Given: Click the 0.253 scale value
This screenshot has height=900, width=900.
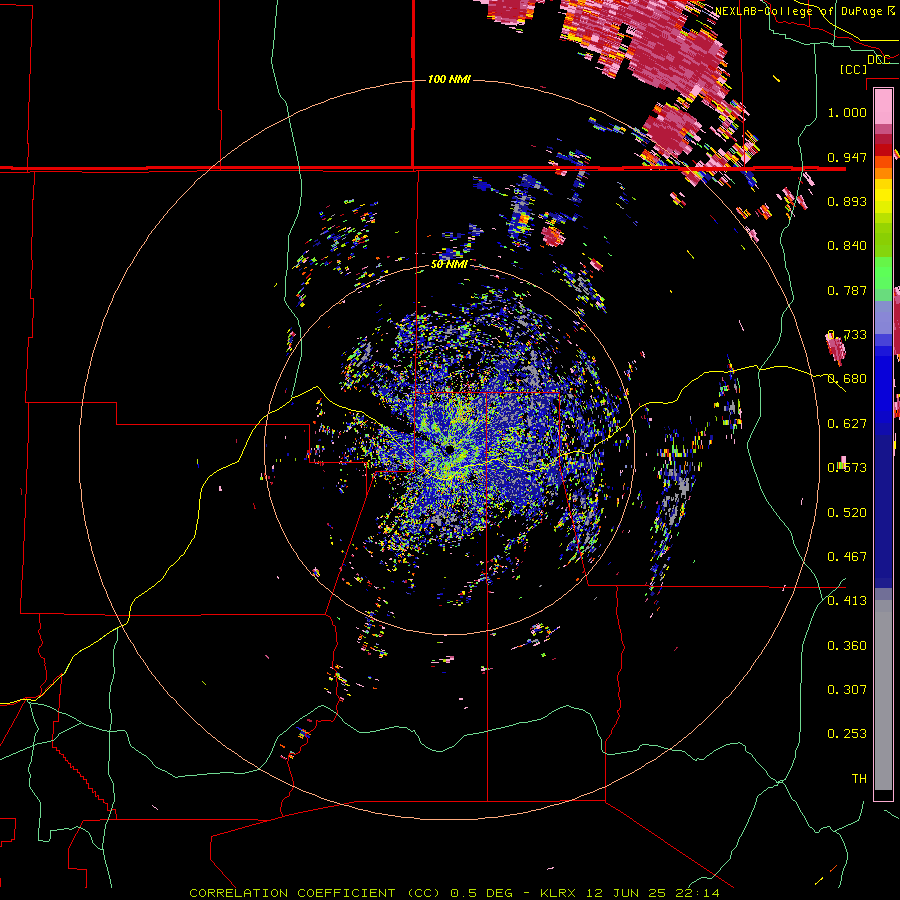Looking at the screenshot, I should (x=847, y=734).
